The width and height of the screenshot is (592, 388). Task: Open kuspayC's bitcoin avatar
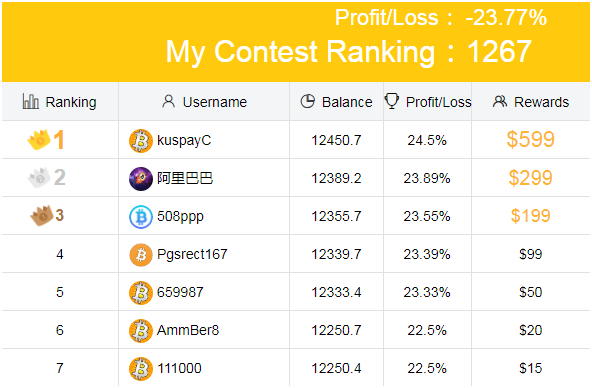[x=141, y=140]
